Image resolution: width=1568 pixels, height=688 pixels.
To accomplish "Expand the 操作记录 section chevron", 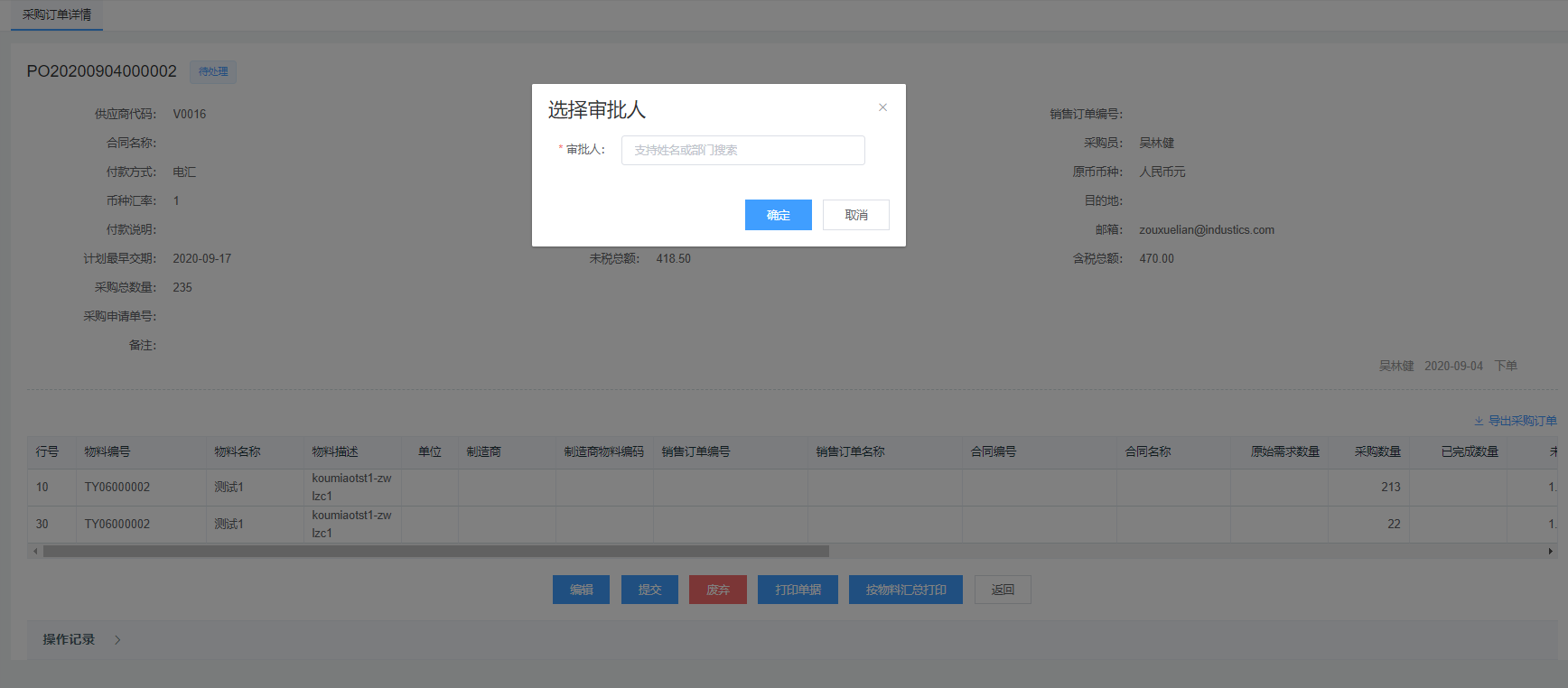I will click(x=117, y=639).
